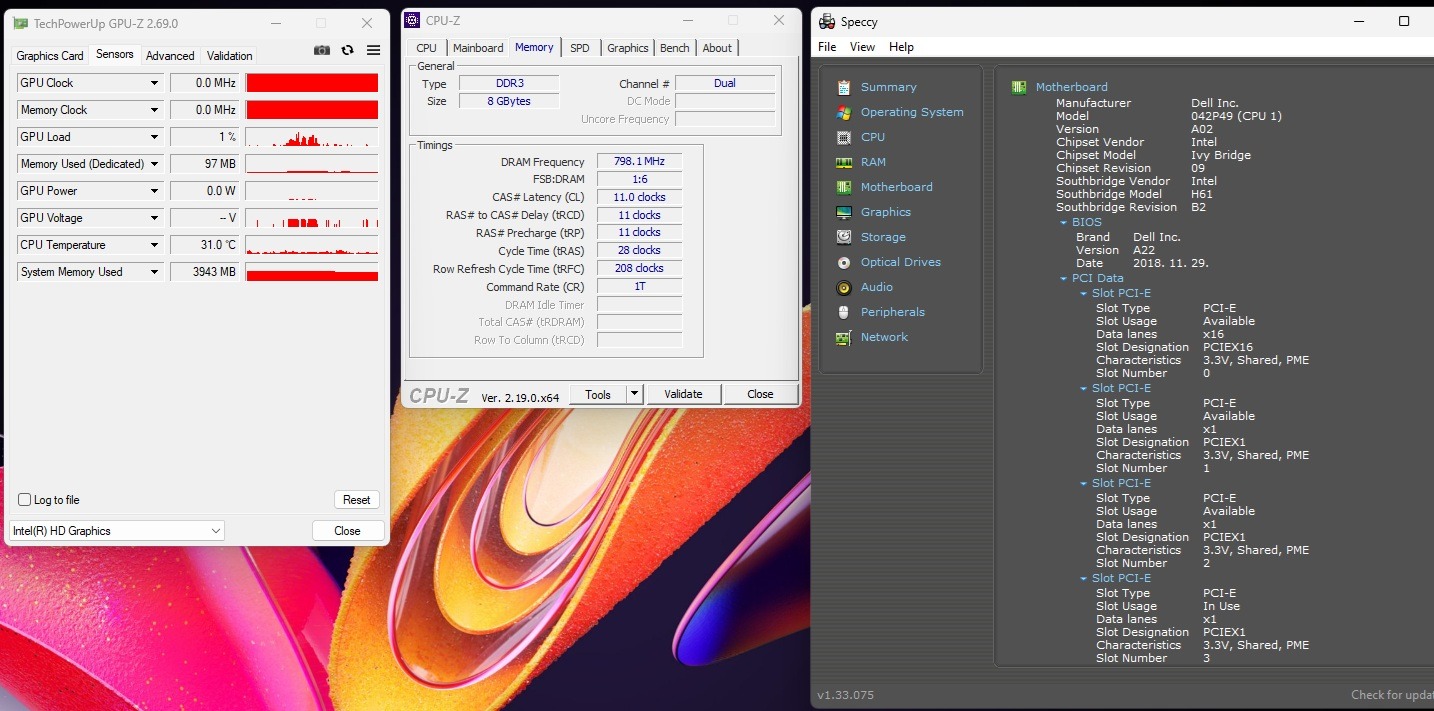Click the Summary icon in Speccy sidebar
The image size is (1434, 711).
844,87
